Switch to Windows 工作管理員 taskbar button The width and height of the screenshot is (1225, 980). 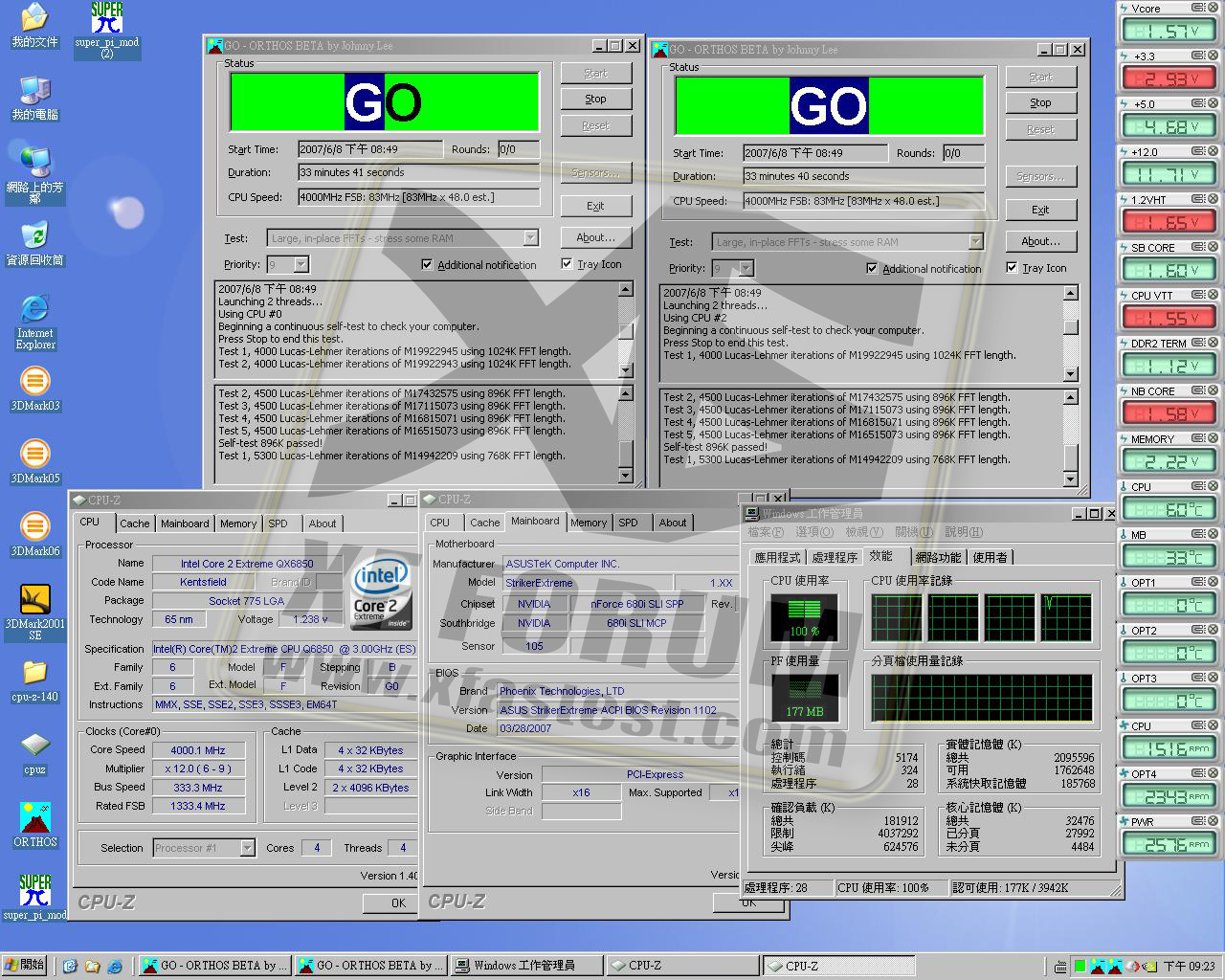(x=527, y=966)
